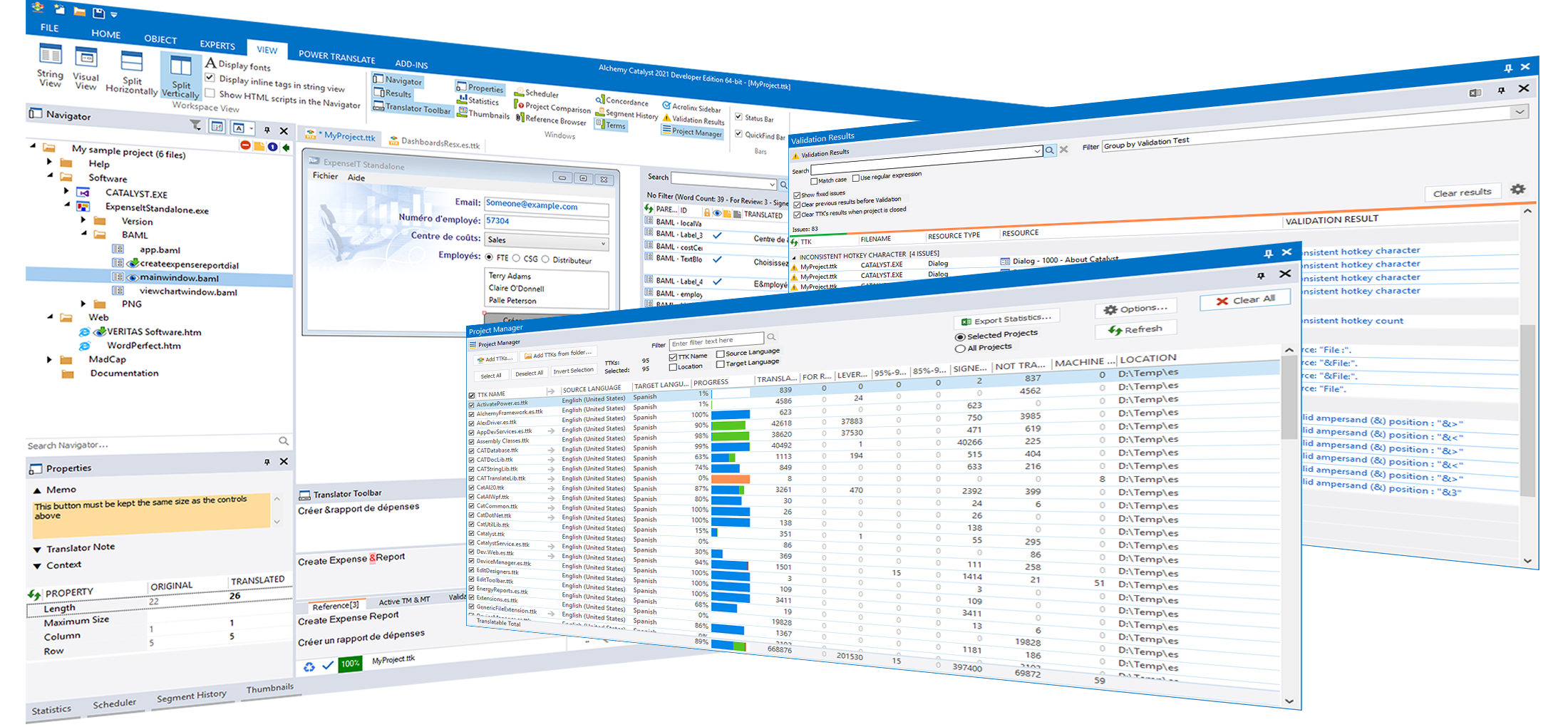The width and height of the screenshot is (1568, 727).
Task: Open Translator Toolbar from ribbon
Action: [x=412, y=108]
